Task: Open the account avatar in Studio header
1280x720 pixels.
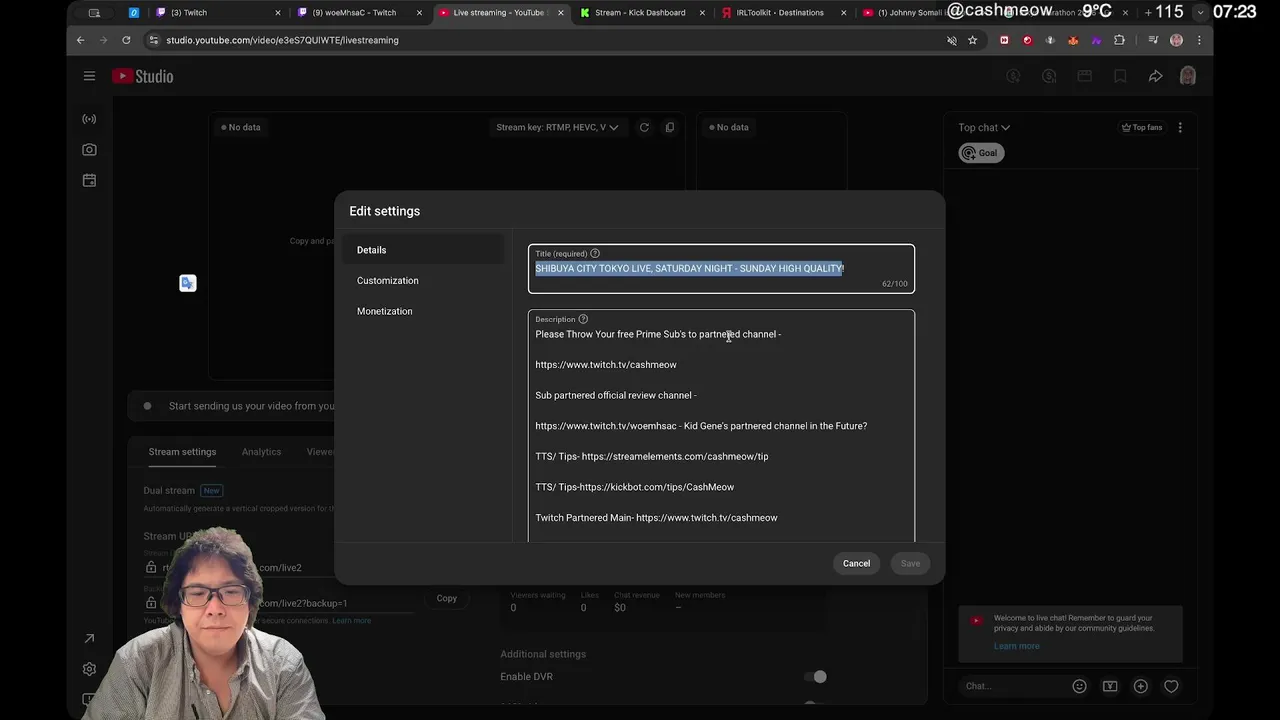Action: pos(1188,76)
